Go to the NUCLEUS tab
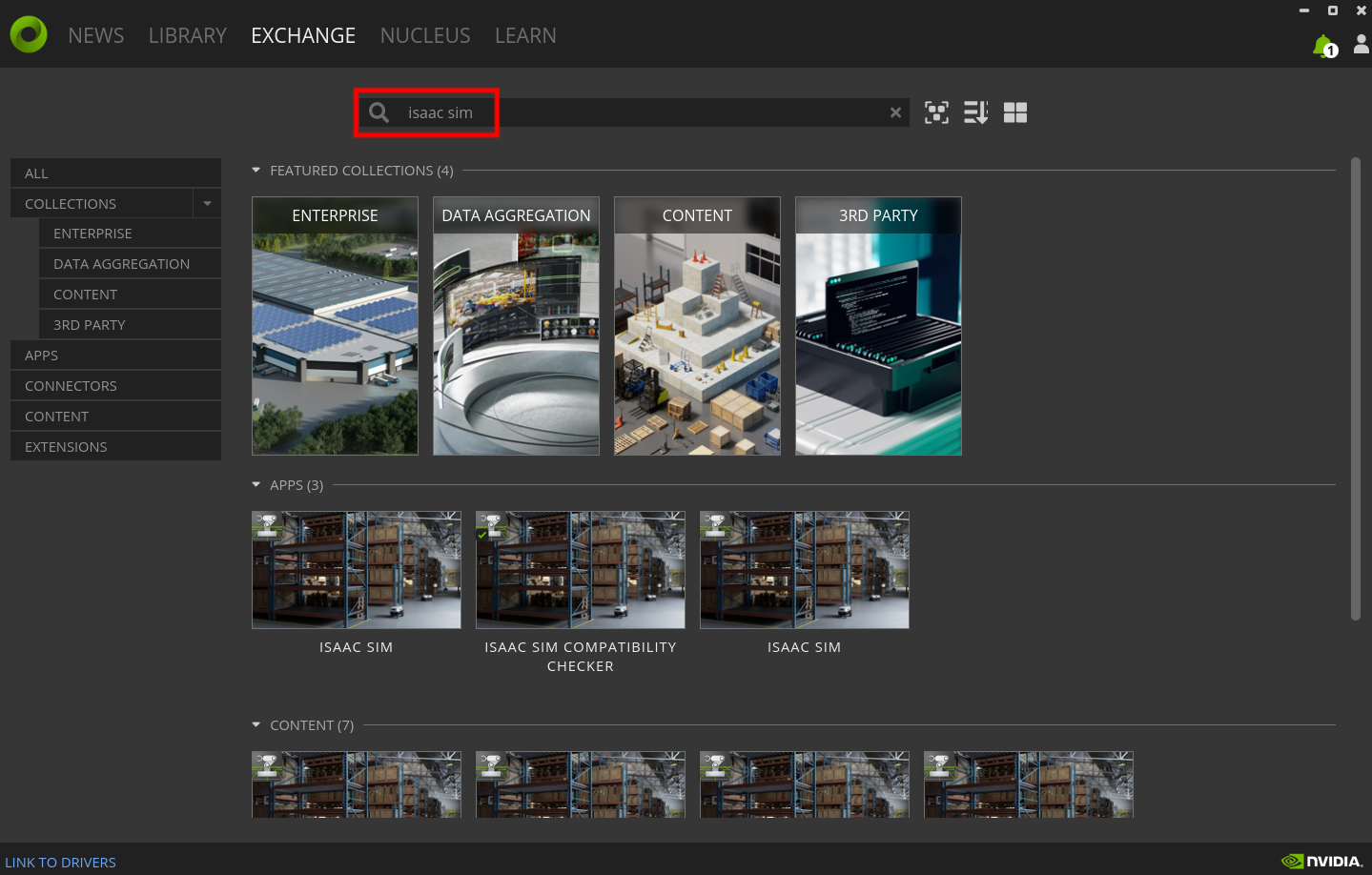The image size is (1372, 875). [425, 35]
